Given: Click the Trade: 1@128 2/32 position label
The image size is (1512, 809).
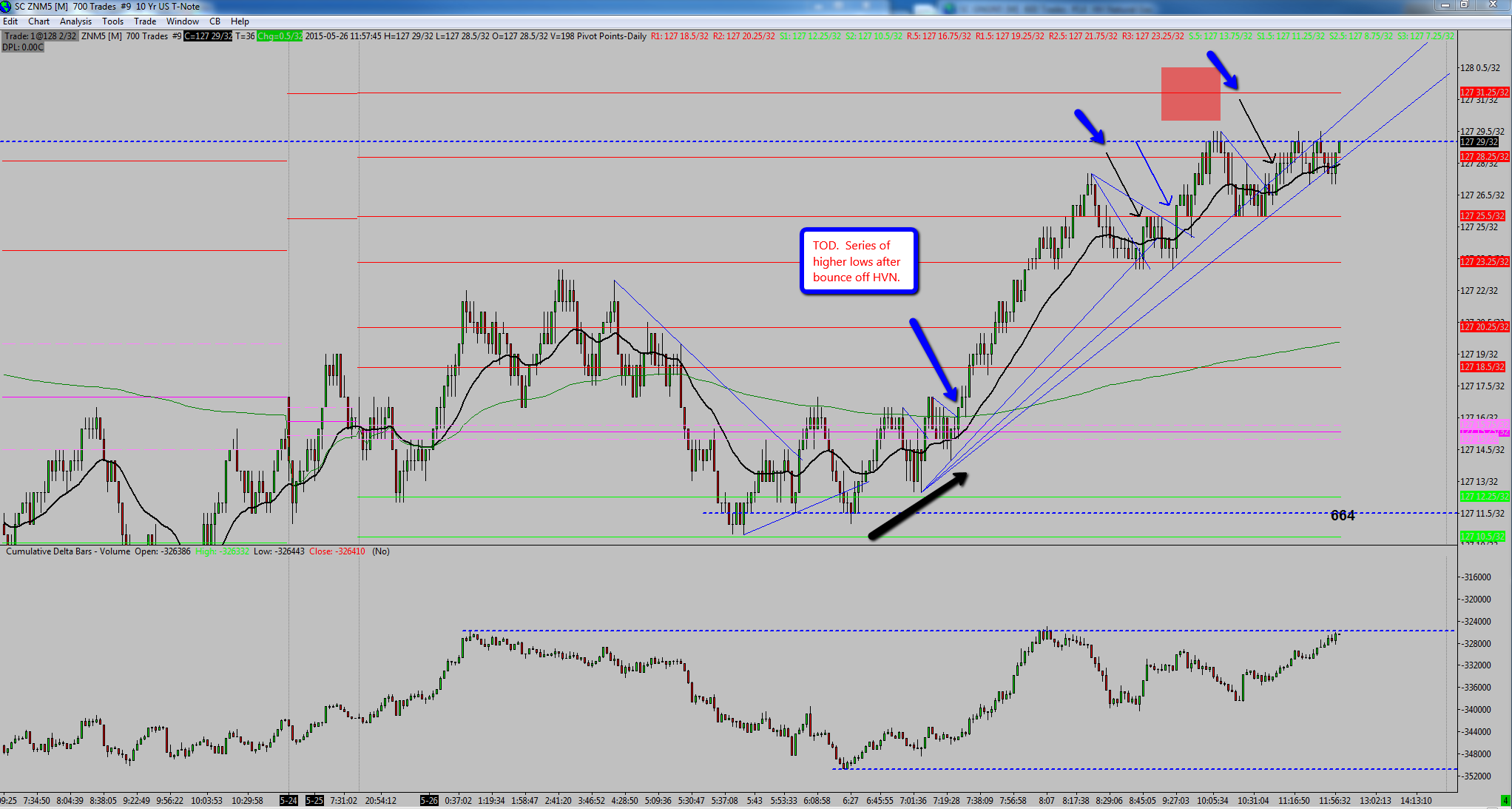Looking at the screenshot, I should point(40,36).
